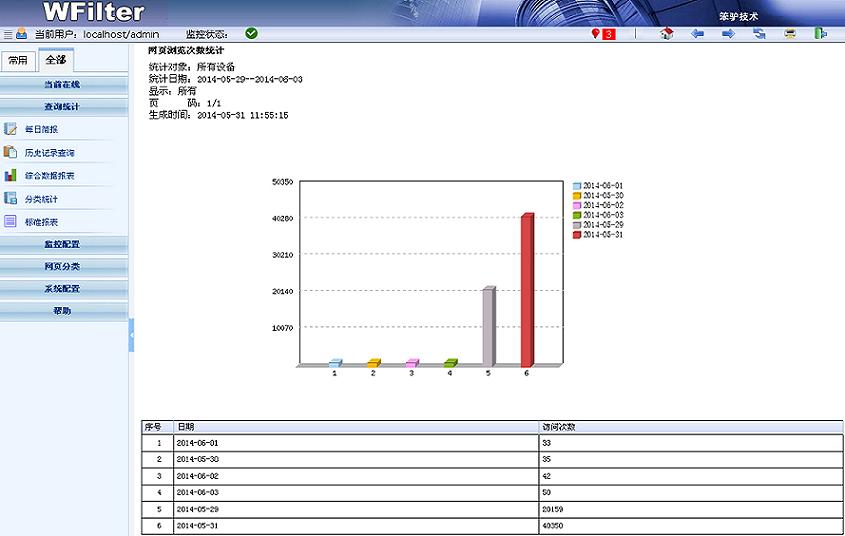This screenshot has height=536, width=845.
Task: Go back with the left arrow icon
Action: coord(698,34)
